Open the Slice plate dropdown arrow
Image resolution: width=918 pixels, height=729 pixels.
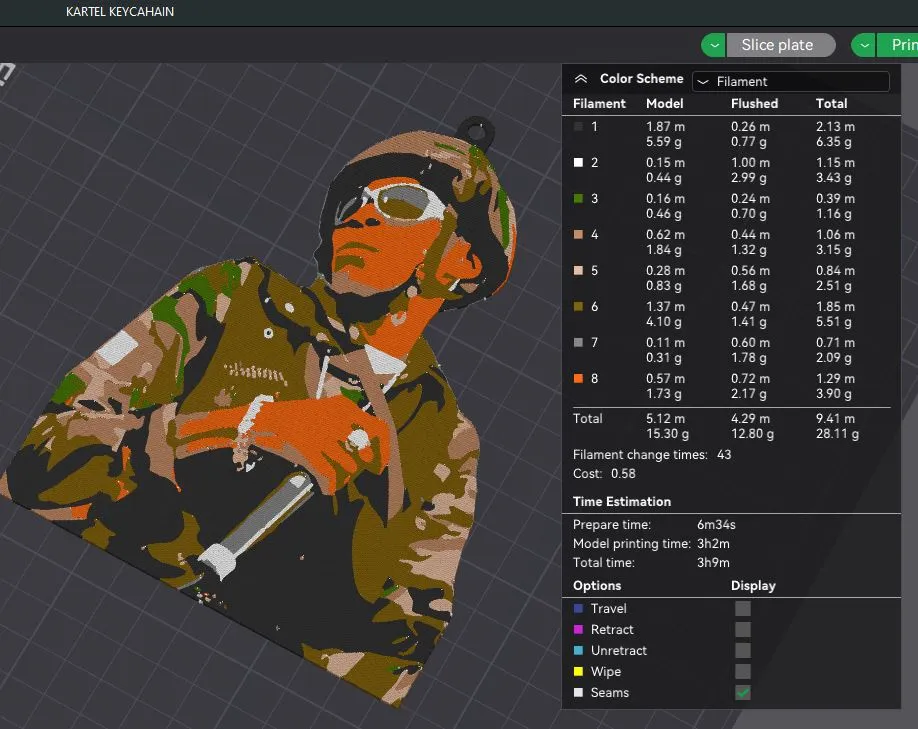tap(714, 45)
